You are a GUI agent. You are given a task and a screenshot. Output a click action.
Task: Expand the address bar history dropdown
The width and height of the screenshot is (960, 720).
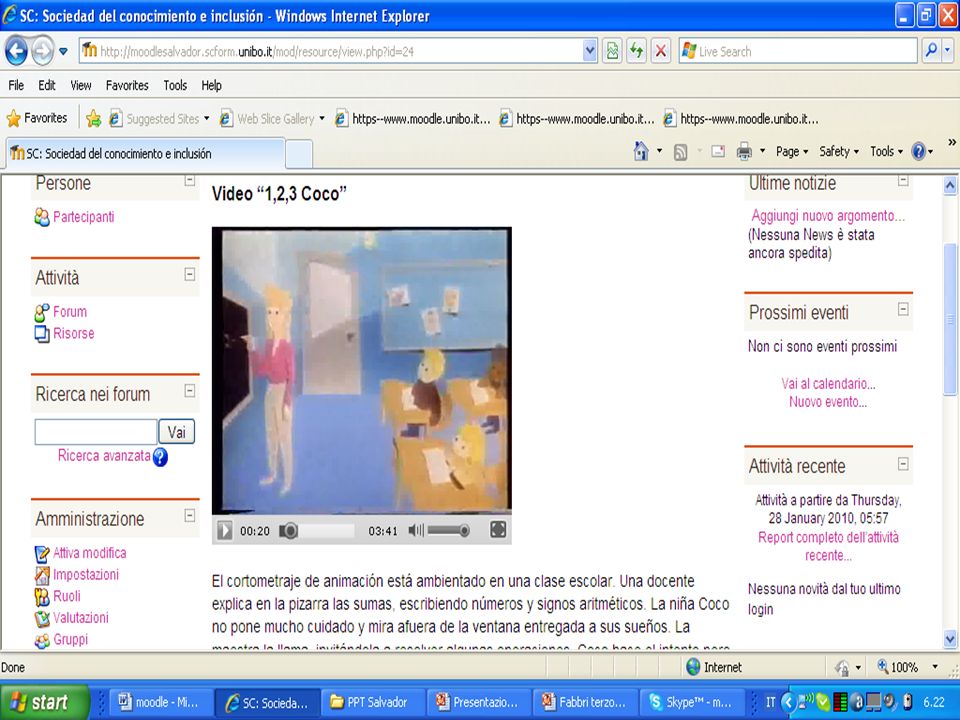click(x=590, y=51)
